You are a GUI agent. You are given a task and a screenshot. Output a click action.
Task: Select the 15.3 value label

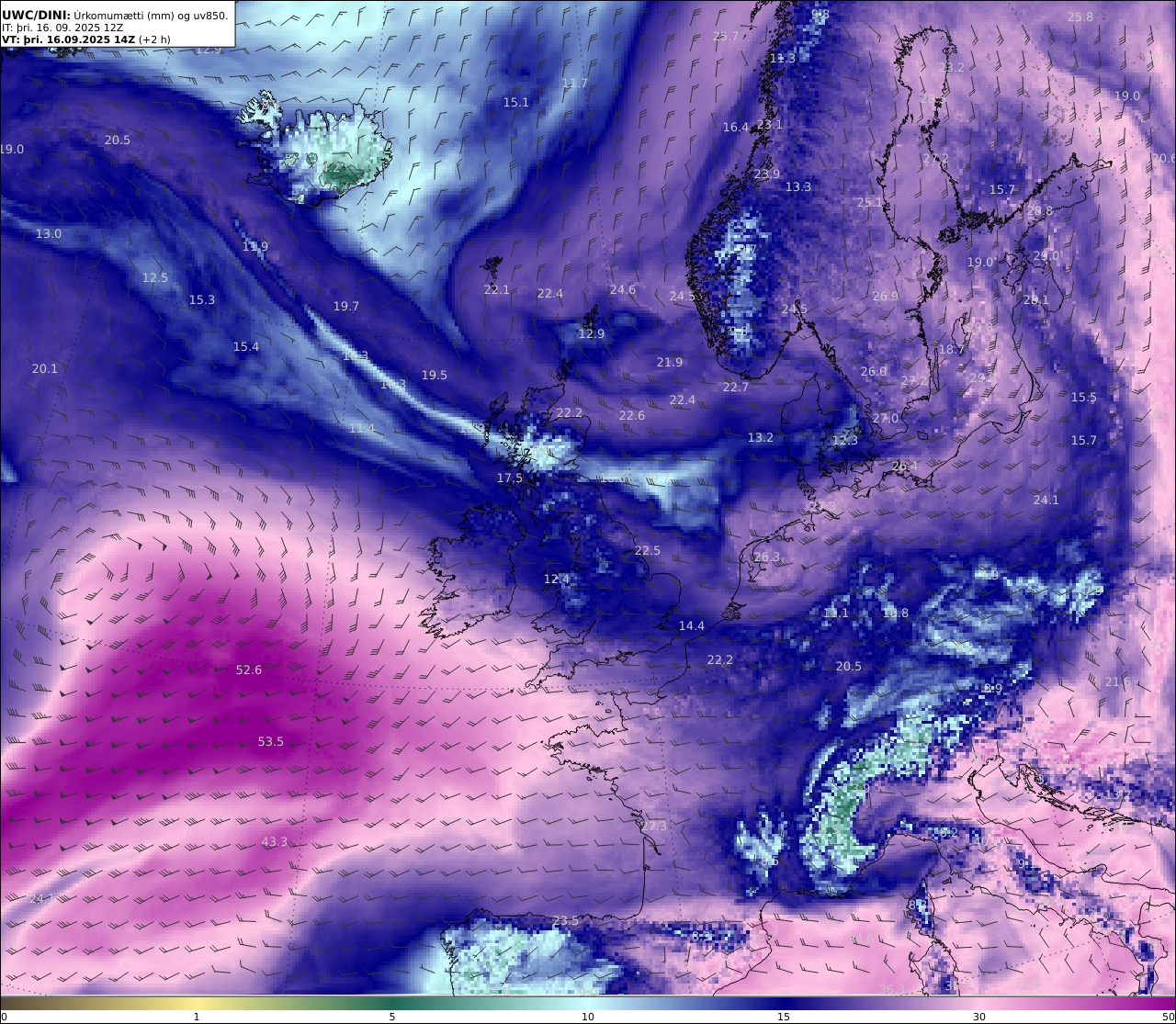point(202,300)
